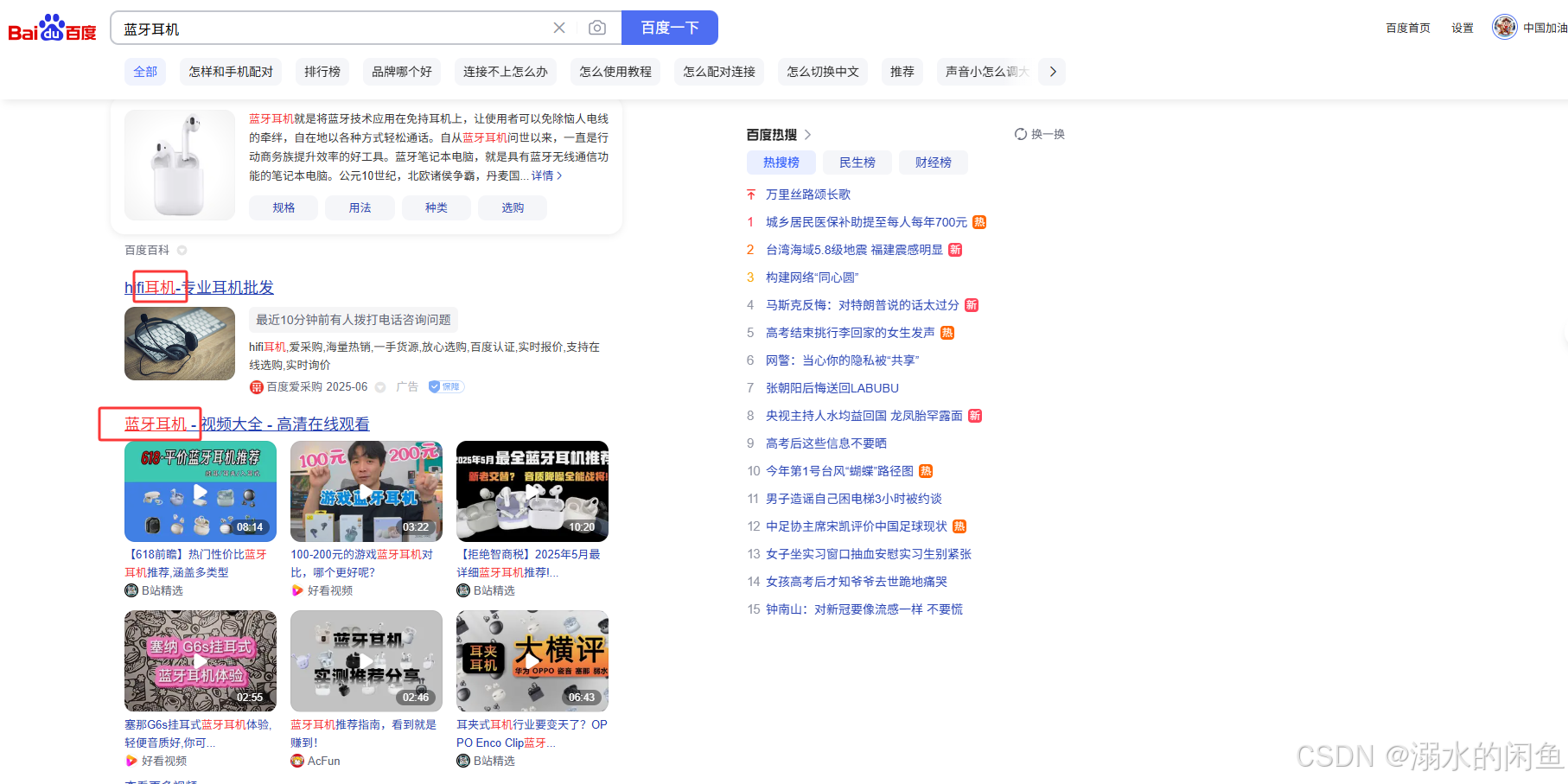Image resolution: width=1568 pixels, height=784 pixels.
Task: Open 蓝牙耳机 - 视频大全 result title
Action: click(247, 424)
